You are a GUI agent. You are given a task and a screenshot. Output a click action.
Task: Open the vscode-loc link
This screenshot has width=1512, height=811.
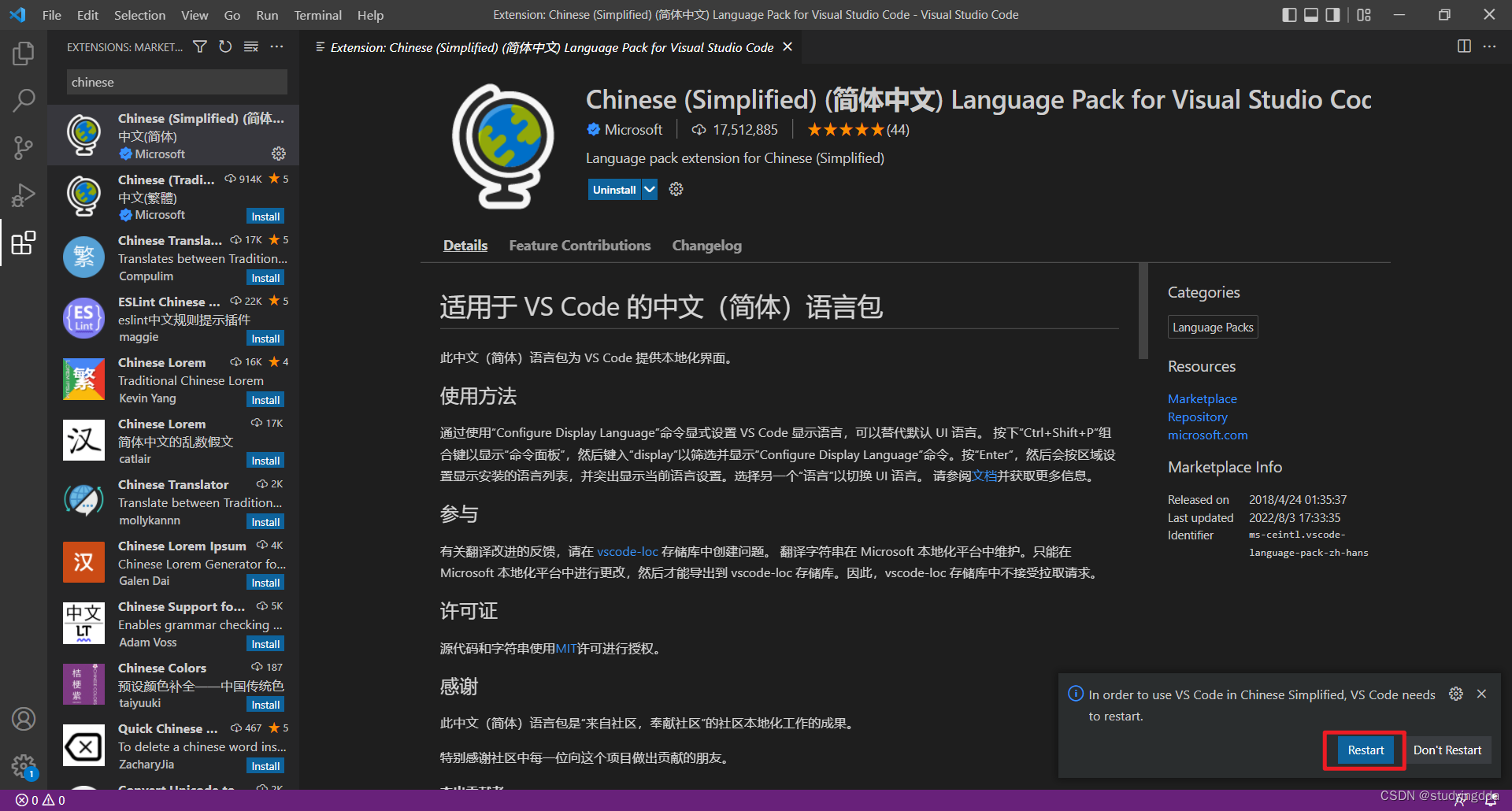[628, 552]
